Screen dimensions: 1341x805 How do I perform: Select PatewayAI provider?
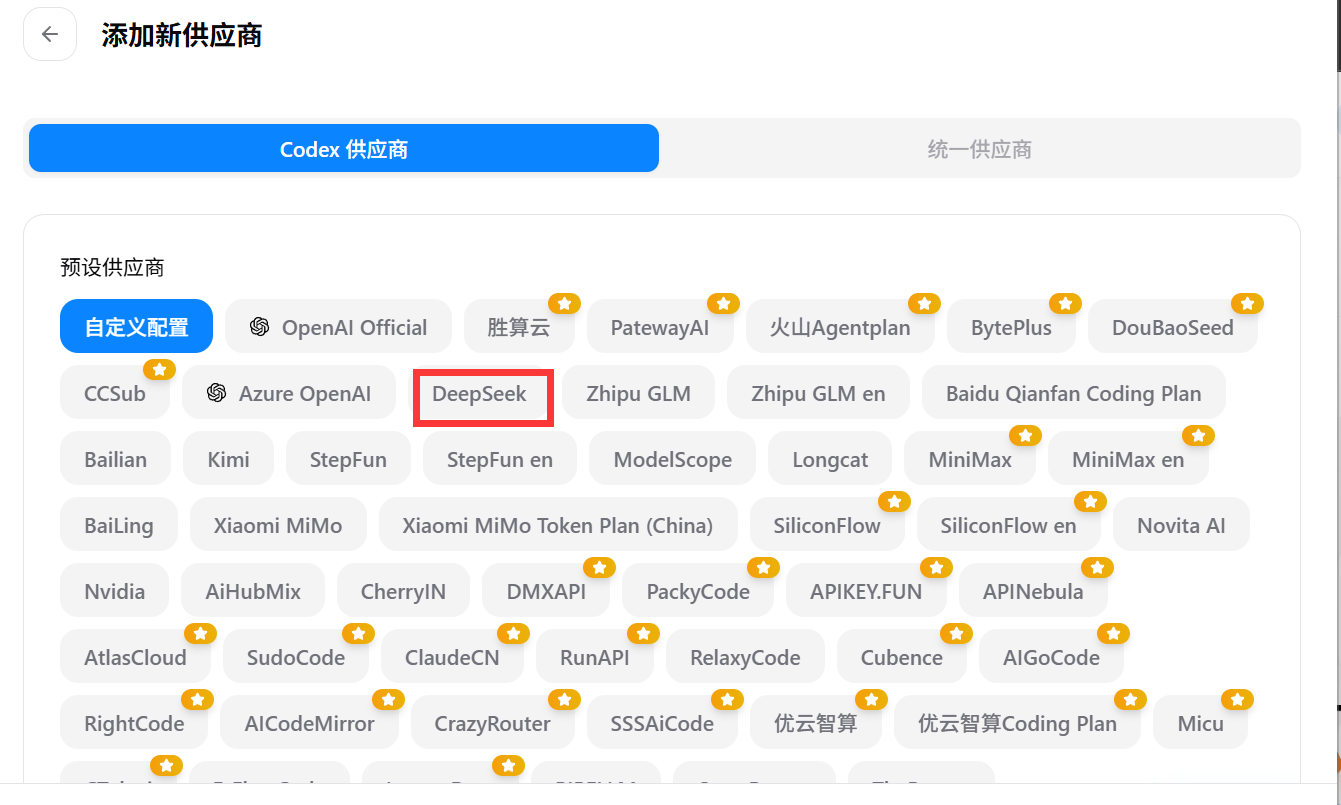tap(660, 326)
